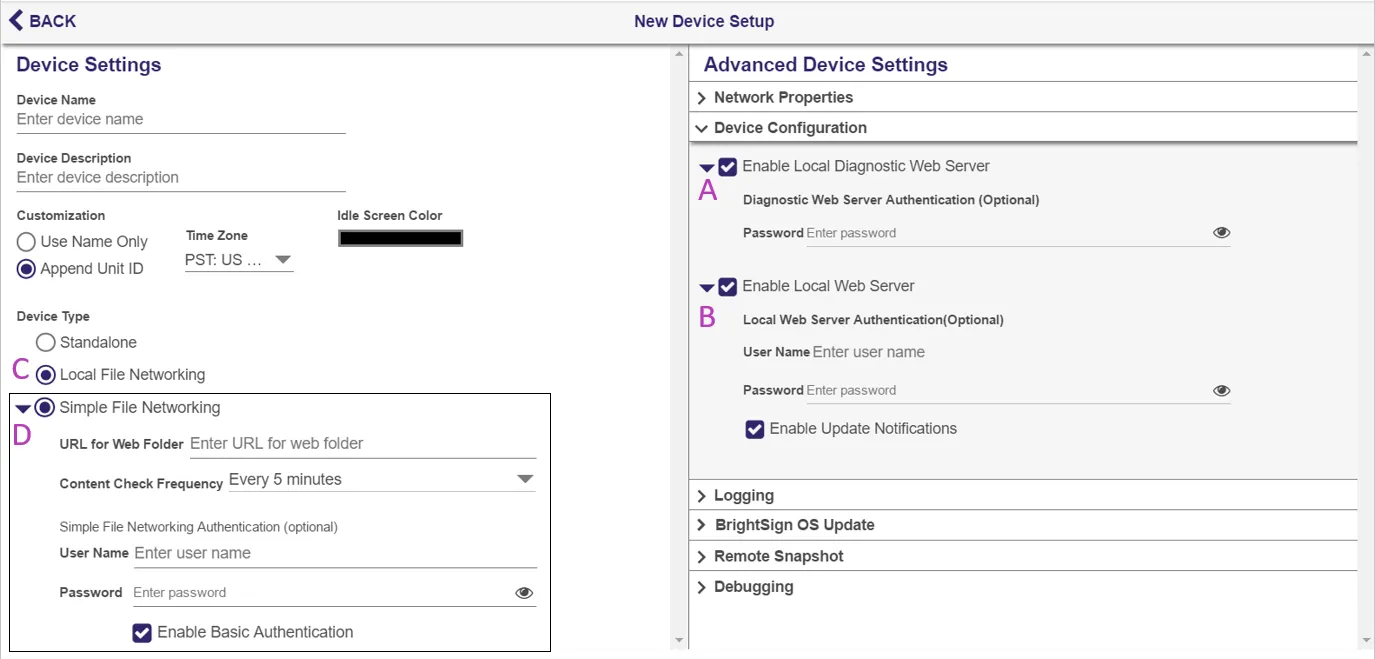This screenshot has width=1375, height=659.
Task: Uncheck Enable Local Web Server
Action: [x=728, y=287]
